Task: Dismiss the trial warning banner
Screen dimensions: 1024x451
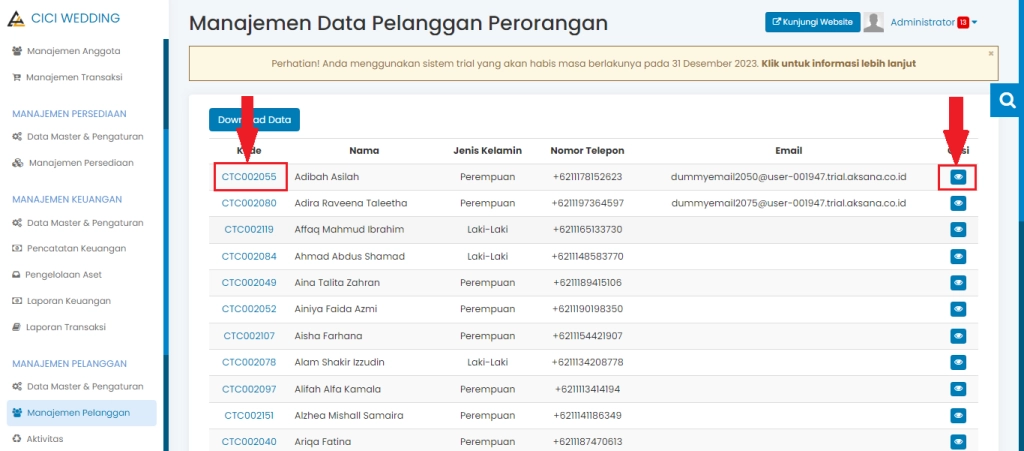Action: coord(990,53)
